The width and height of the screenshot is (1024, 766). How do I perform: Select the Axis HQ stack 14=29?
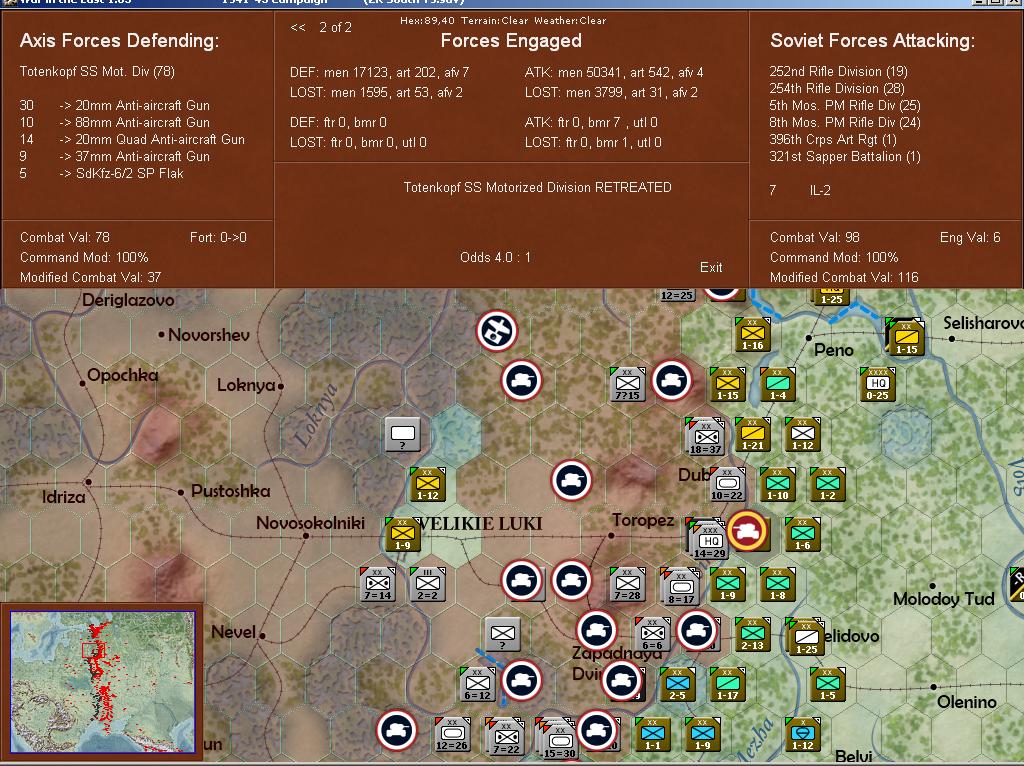(707, 539)
